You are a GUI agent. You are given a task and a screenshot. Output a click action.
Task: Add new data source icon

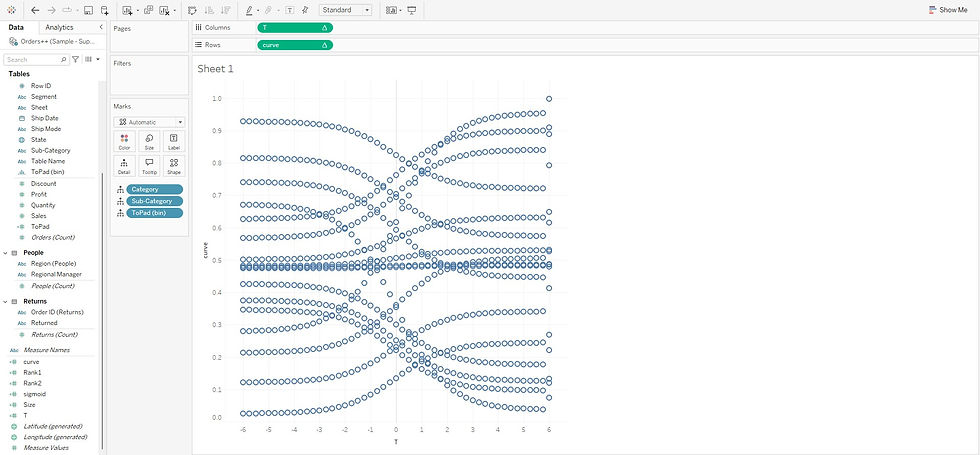pos(104,10)
